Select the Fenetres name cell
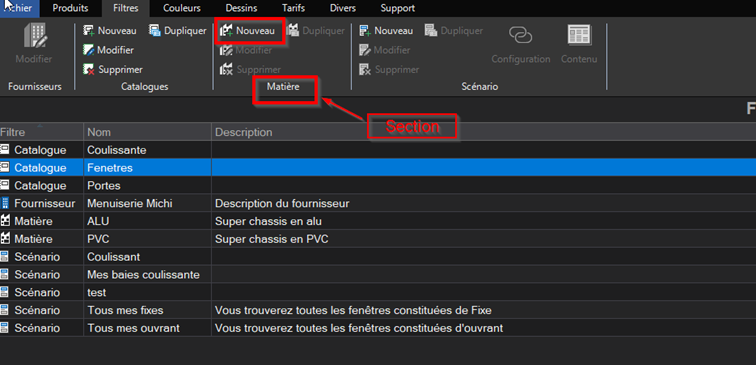The image size is (756, 365). tap(148, 168)
